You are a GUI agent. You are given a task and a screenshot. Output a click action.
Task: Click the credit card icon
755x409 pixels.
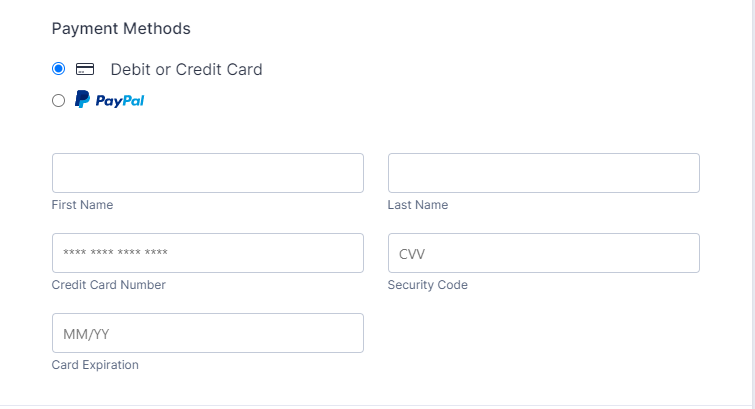(85, 69)
